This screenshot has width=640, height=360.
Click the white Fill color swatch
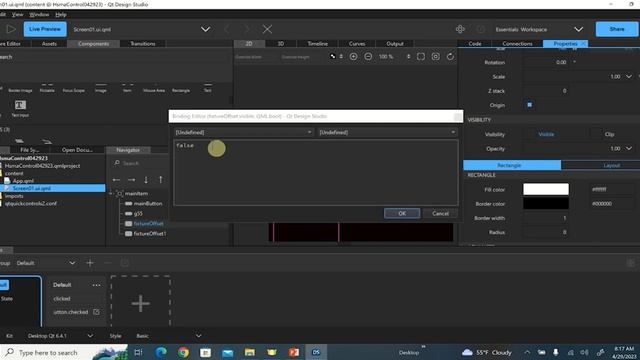tap(546, 189)
